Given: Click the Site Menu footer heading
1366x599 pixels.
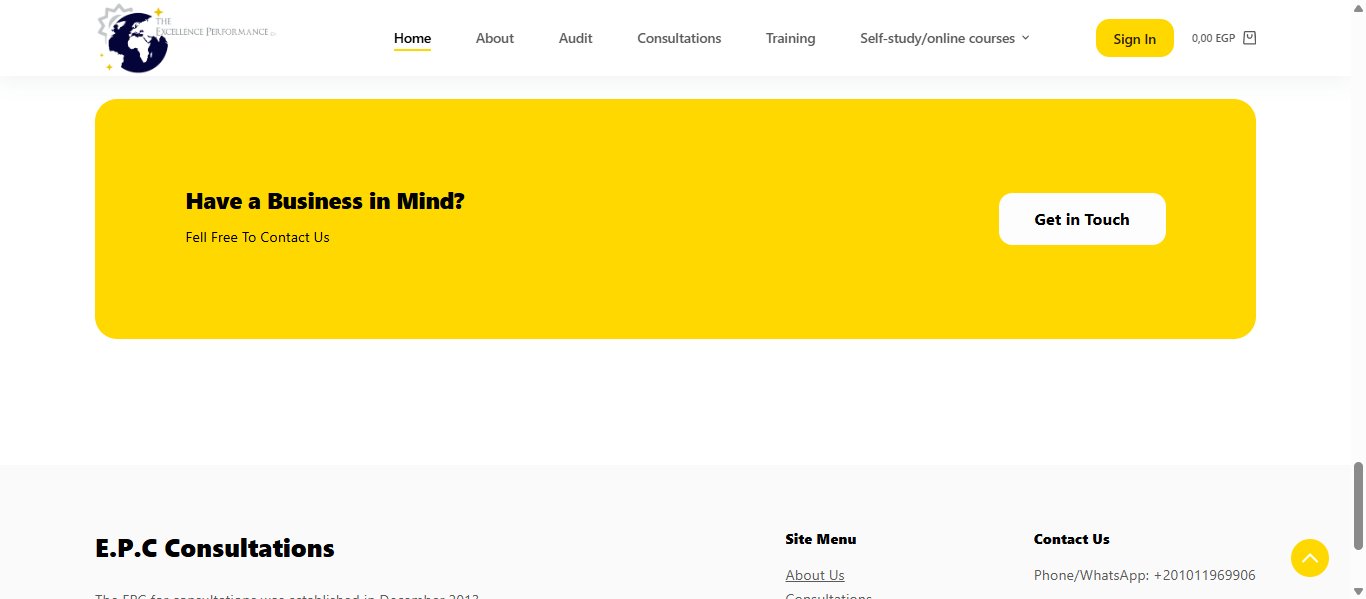Looking at the screenshot, I should click(x=820, y=539).
